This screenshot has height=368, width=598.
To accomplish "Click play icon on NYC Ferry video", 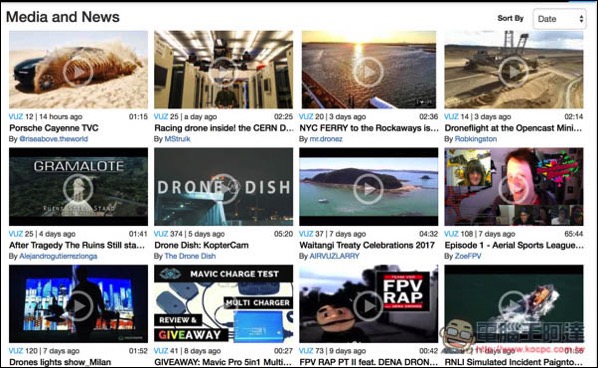I will pos(368,72).
